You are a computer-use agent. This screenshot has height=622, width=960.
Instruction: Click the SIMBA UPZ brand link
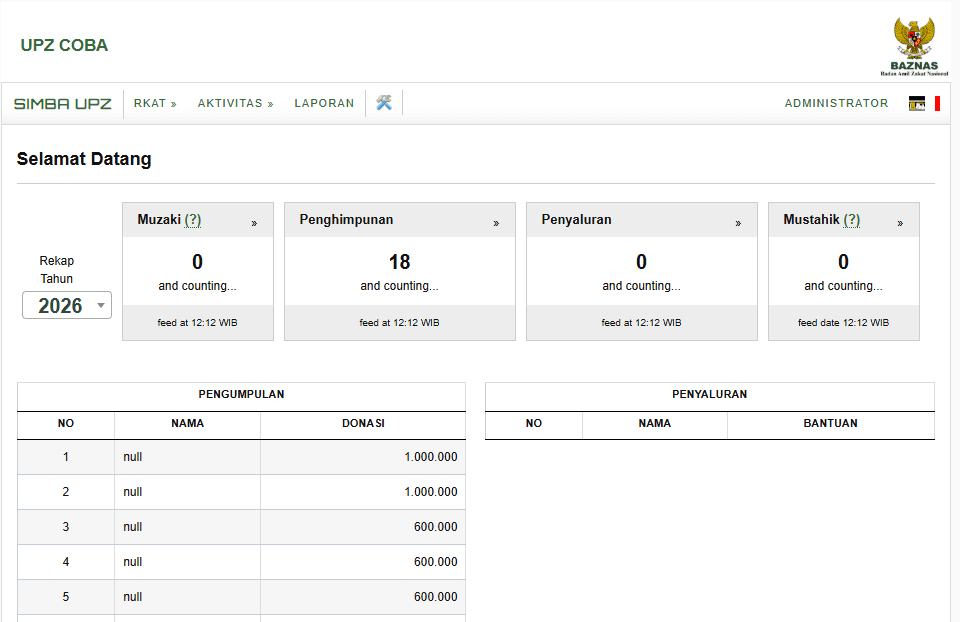(62, 103)
